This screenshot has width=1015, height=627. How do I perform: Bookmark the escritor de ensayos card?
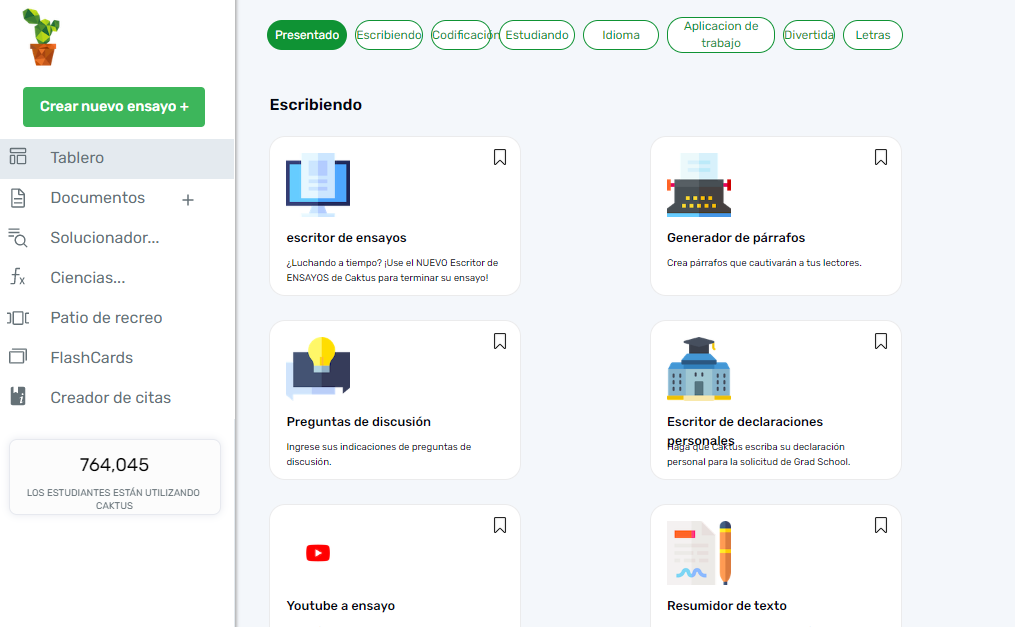click(x=500, y=157)
